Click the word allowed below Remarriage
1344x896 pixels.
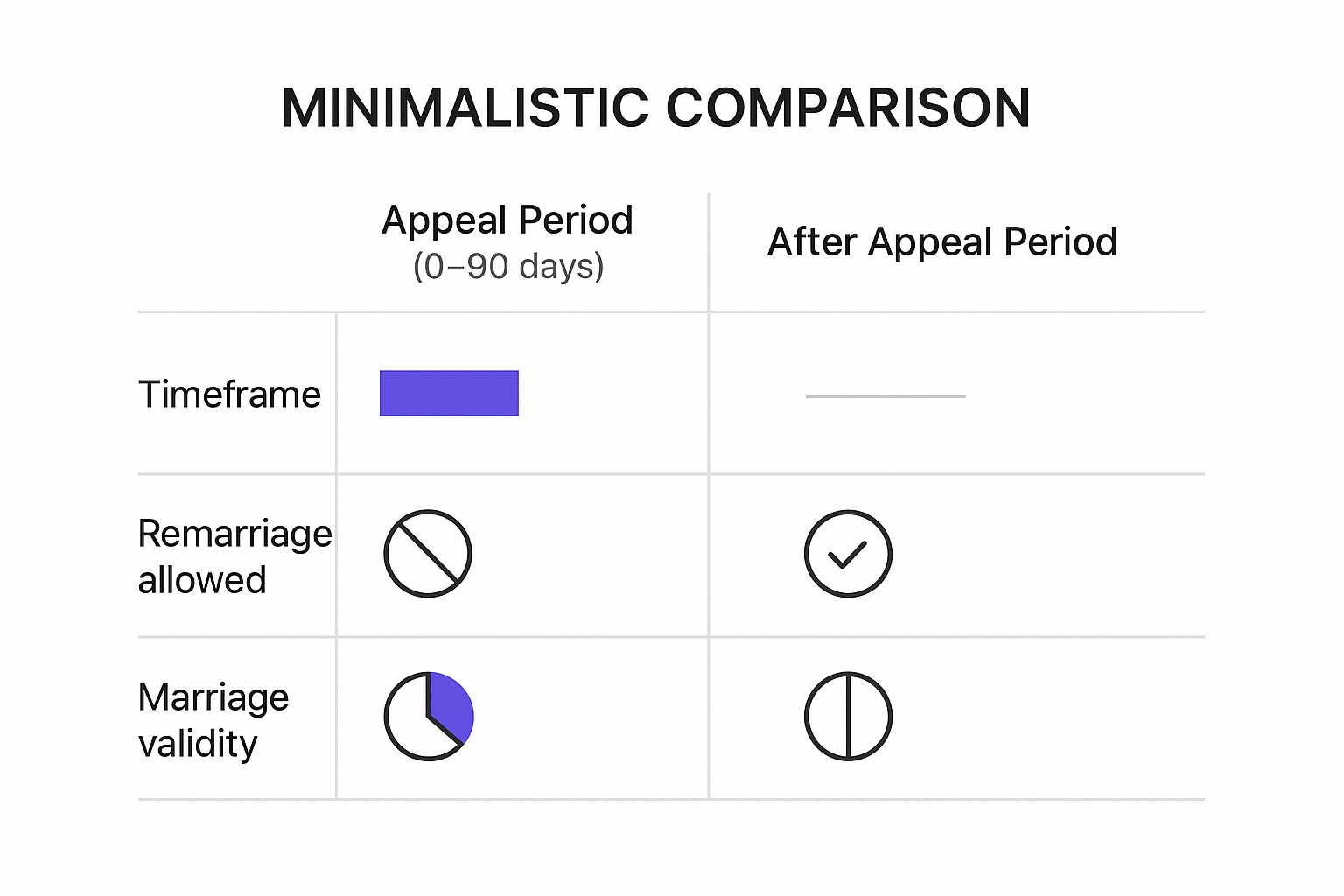[x=202, y=580]
